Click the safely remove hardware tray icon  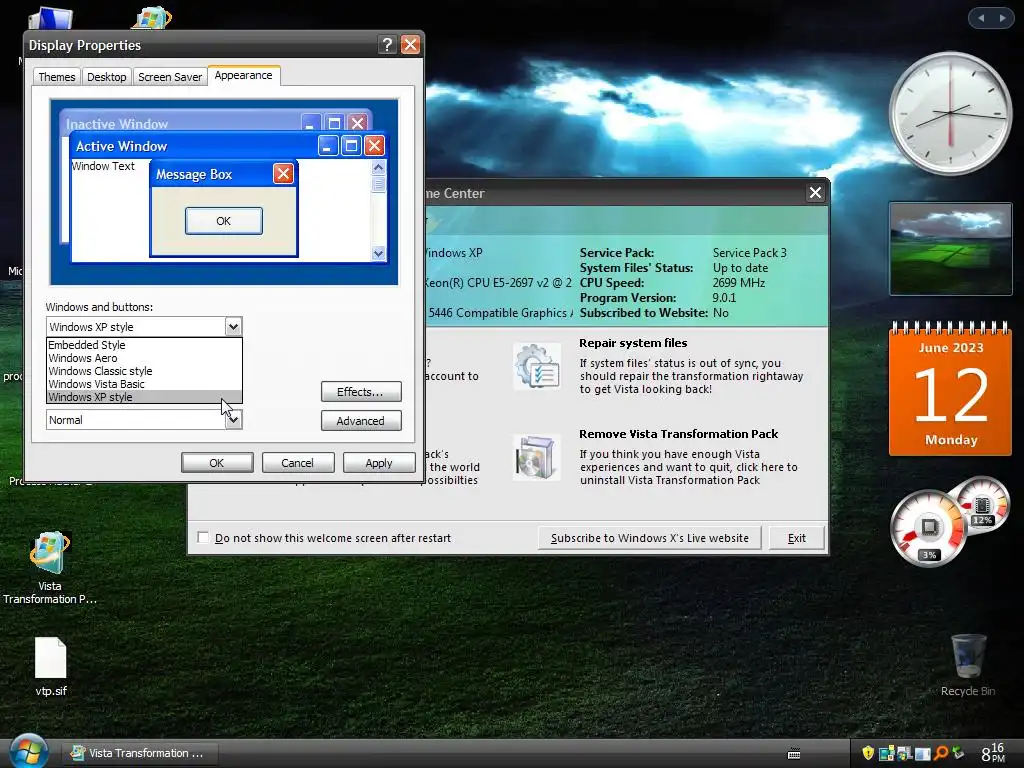[958, 753]
